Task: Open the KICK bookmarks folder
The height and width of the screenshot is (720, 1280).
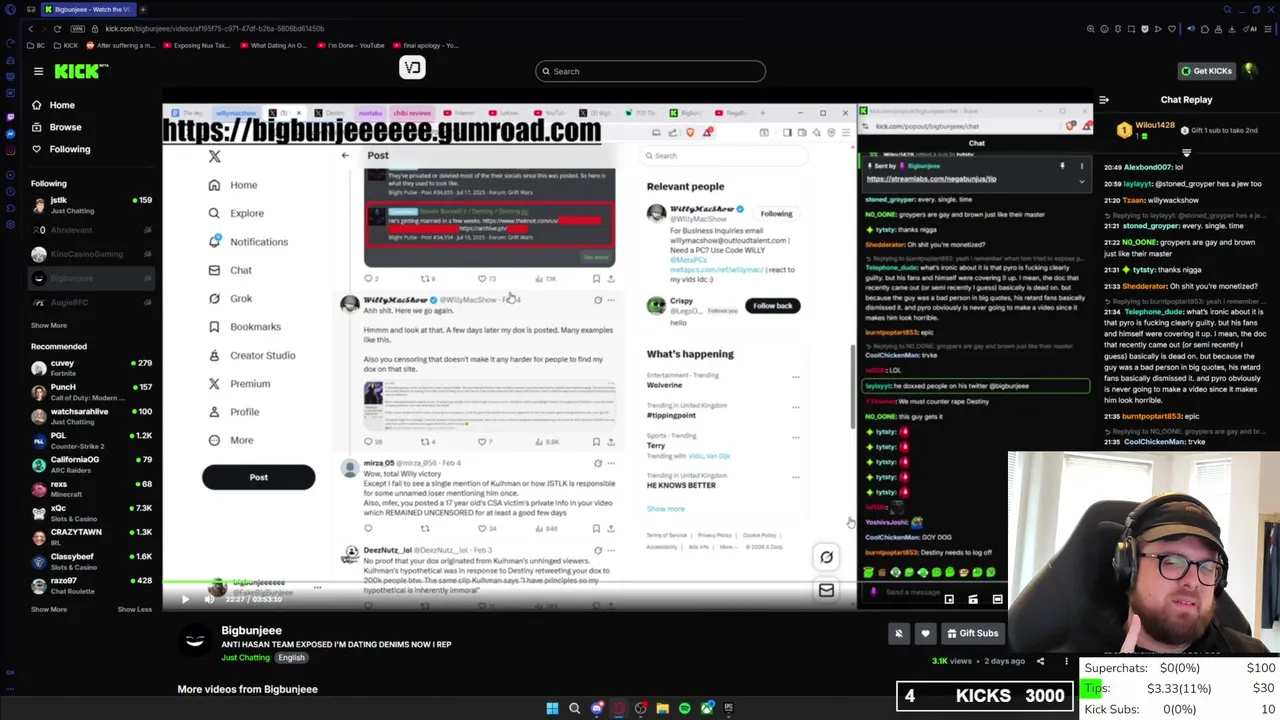Action: point(66,45)
